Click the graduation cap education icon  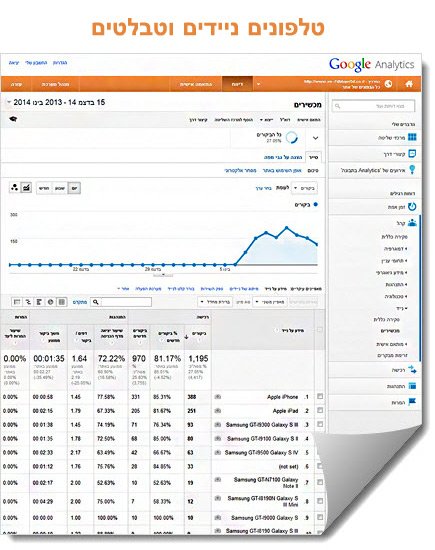(13, 119)
